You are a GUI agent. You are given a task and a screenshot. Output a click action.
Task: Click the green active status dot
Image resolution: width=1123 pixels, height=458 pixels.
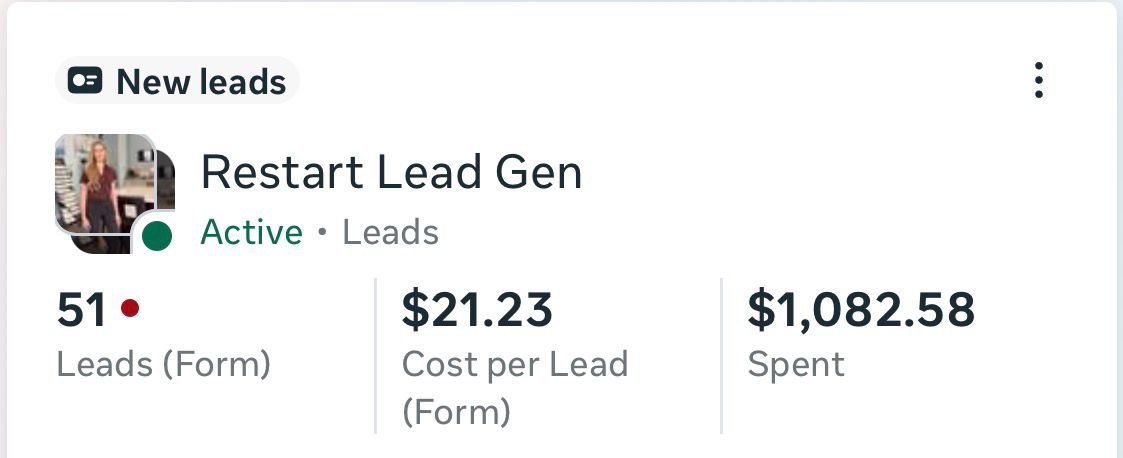click(156, 237)
